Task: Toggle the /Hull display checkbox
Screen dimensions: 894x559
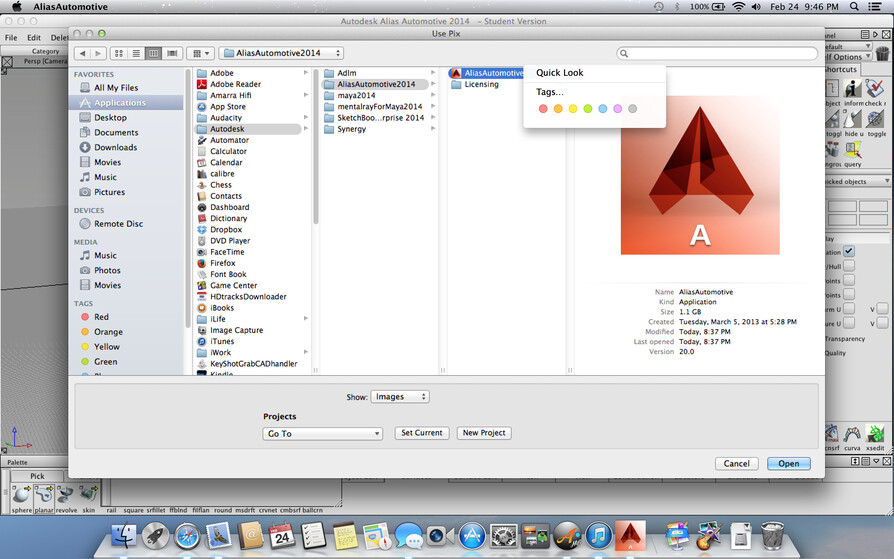Action: (849, 266)
